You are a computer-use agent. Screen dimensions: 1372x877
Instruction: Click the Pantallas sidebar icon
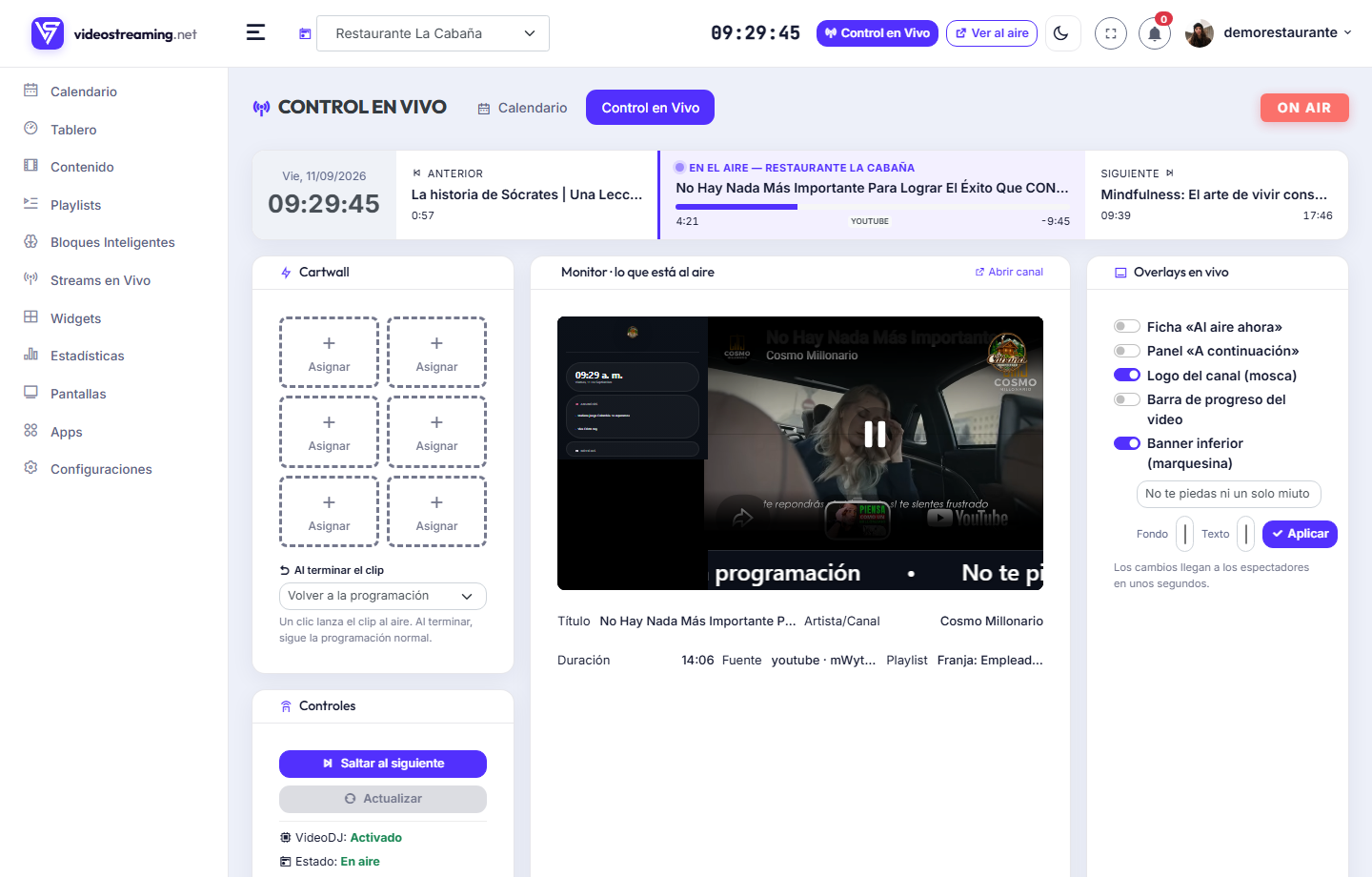30,393
